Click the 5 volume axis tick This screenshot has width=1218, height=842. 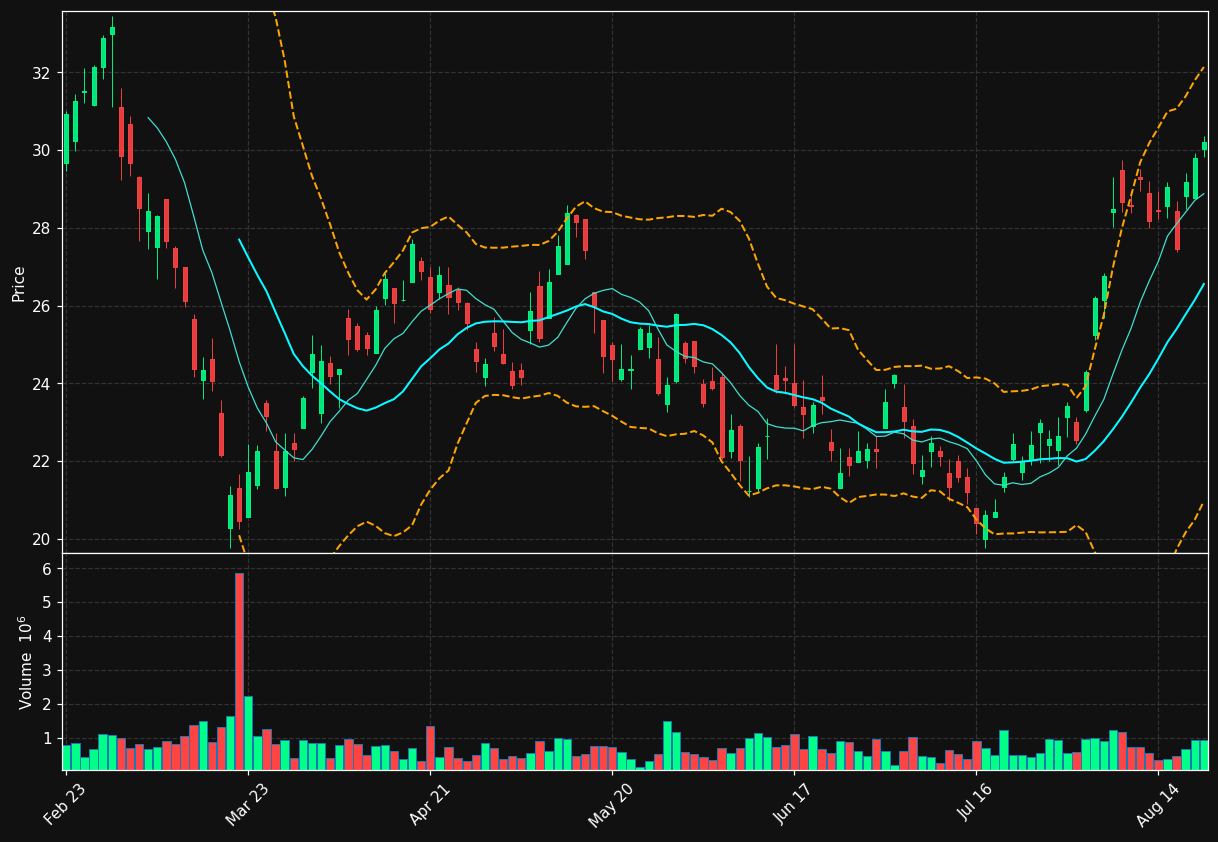coord(46,603)
